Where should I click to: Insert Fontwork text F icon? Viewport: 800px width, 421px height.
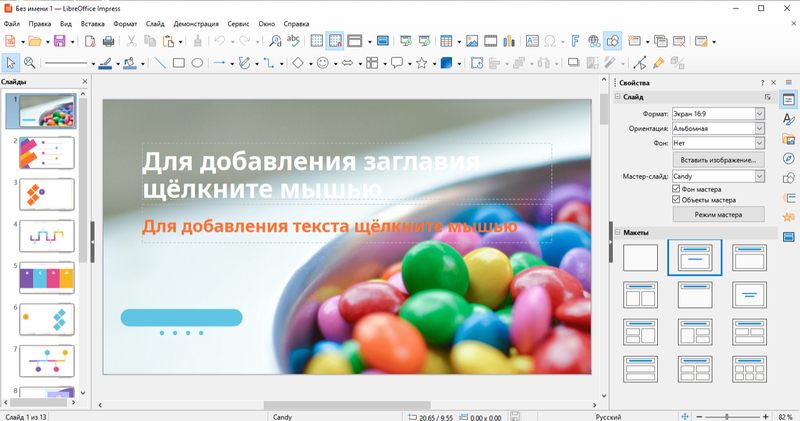pos(575,41)
